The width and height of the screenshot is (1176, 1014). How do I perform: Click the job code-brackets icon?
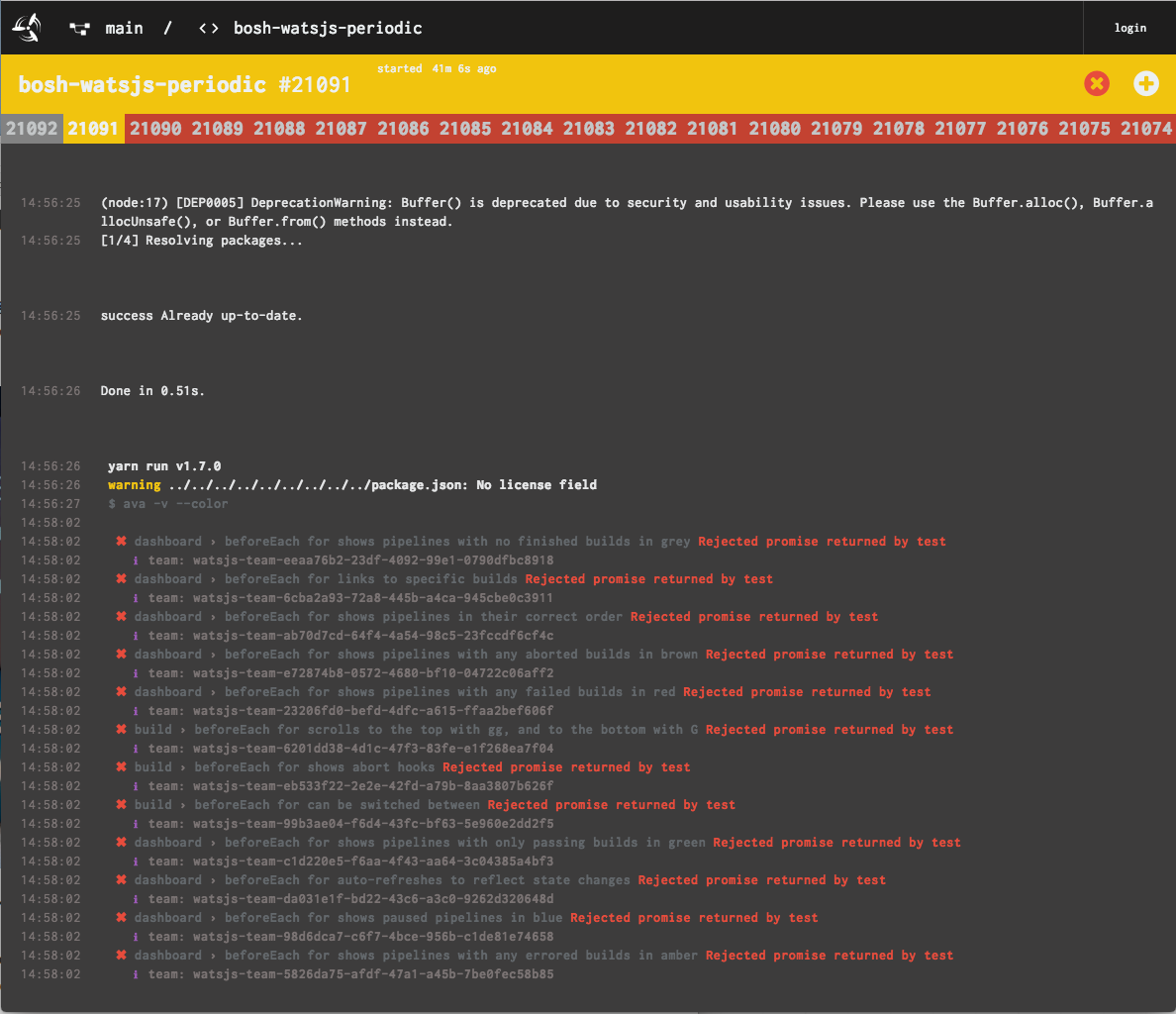(x=208, y=29)
